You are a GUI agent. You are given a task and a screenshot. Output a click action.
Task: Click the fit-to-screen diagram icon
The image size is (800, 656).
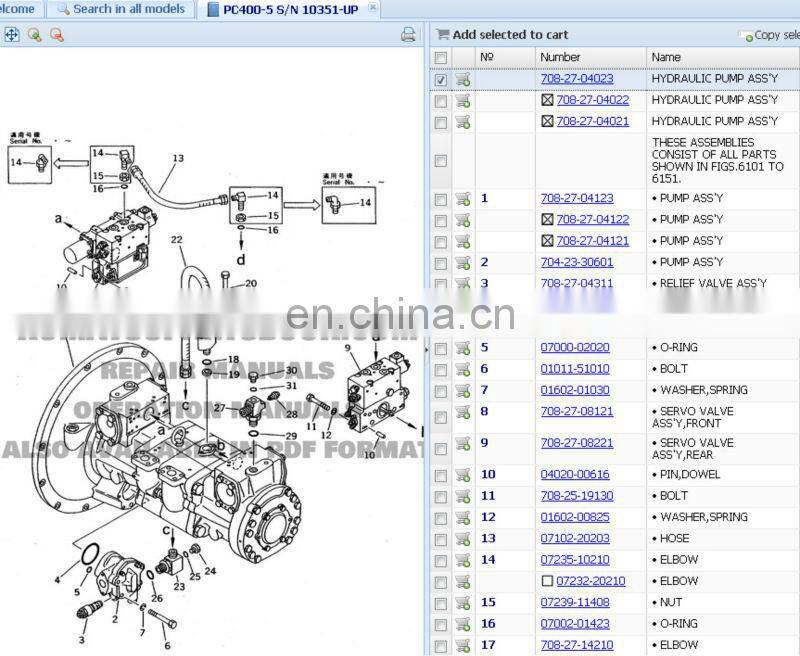pos(12,35)
